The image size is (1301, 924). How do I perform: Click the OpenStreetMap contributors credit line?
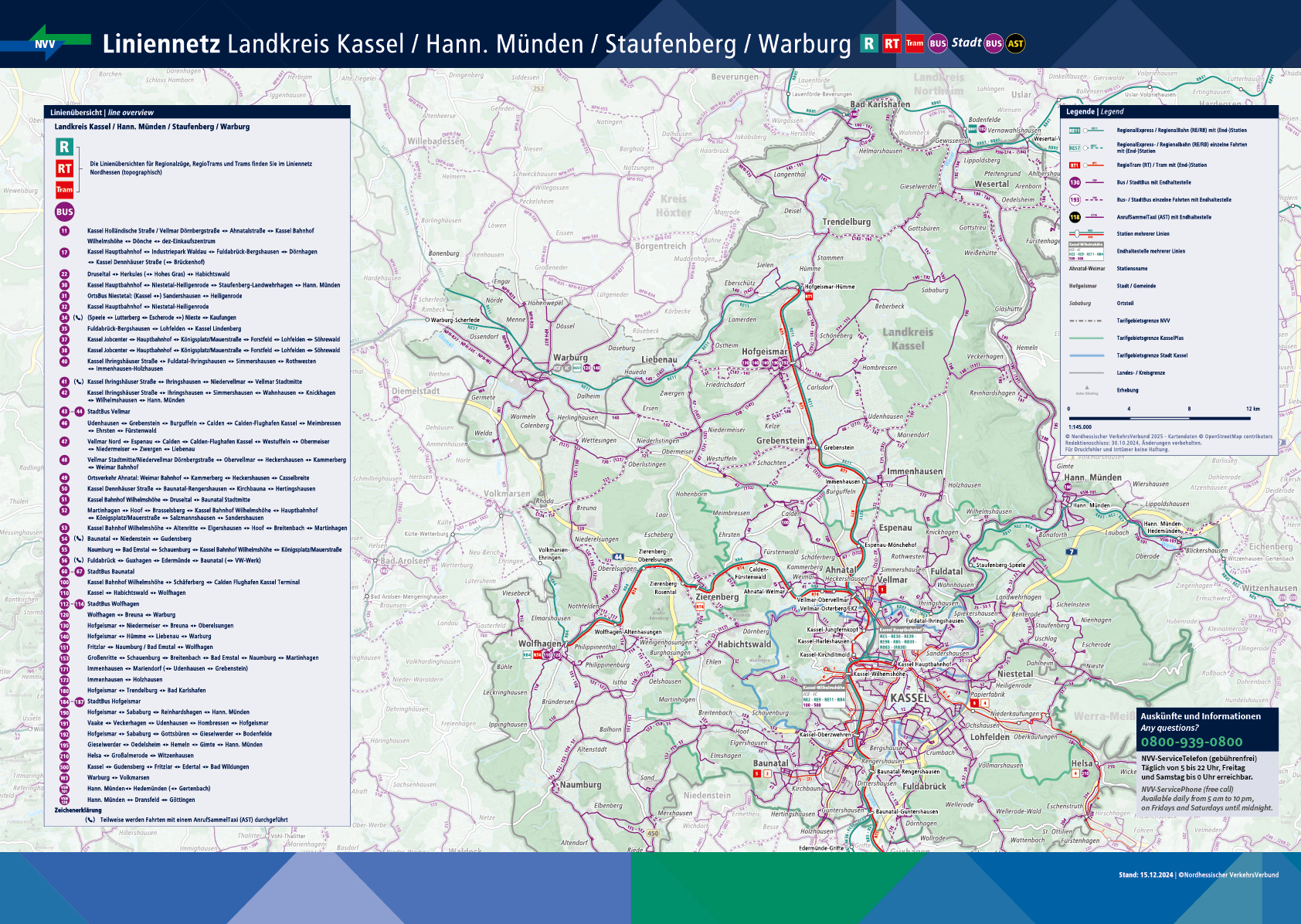tap(1168, 437)
